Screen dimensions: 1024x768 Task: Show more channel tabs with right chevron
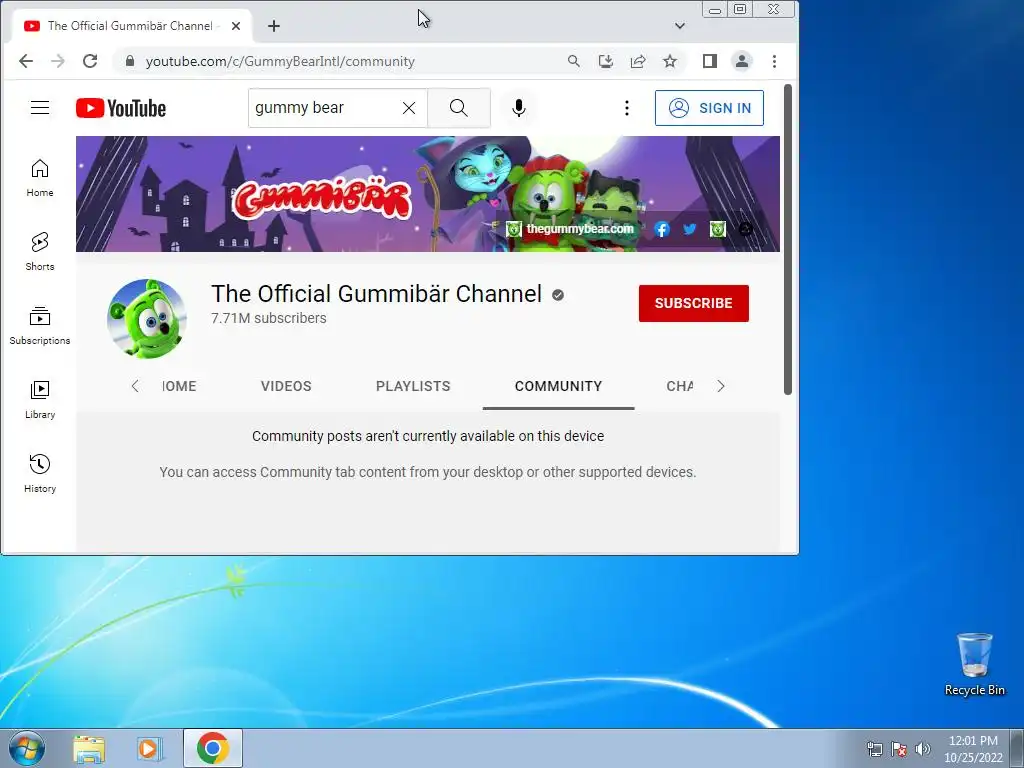point(721,386)
